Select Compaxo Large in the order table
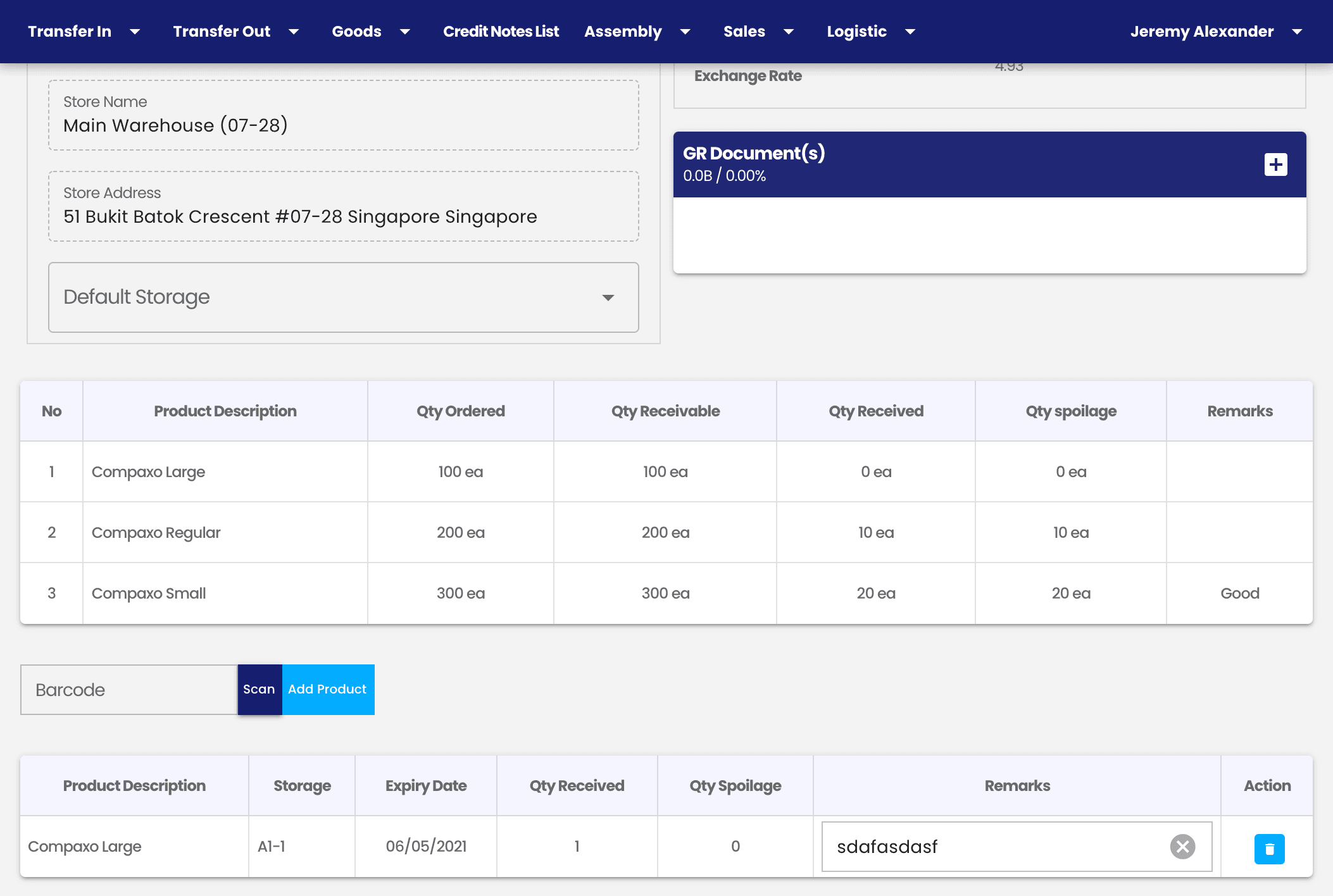Image resolution: width=1333 pixels, height=896 pixels. (x=148, y=472)
